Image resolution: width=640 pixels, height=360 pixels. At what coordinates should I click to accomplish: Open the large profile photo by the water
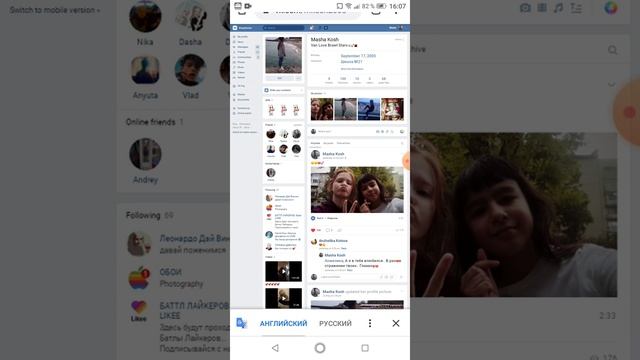[x=283, y=55]
